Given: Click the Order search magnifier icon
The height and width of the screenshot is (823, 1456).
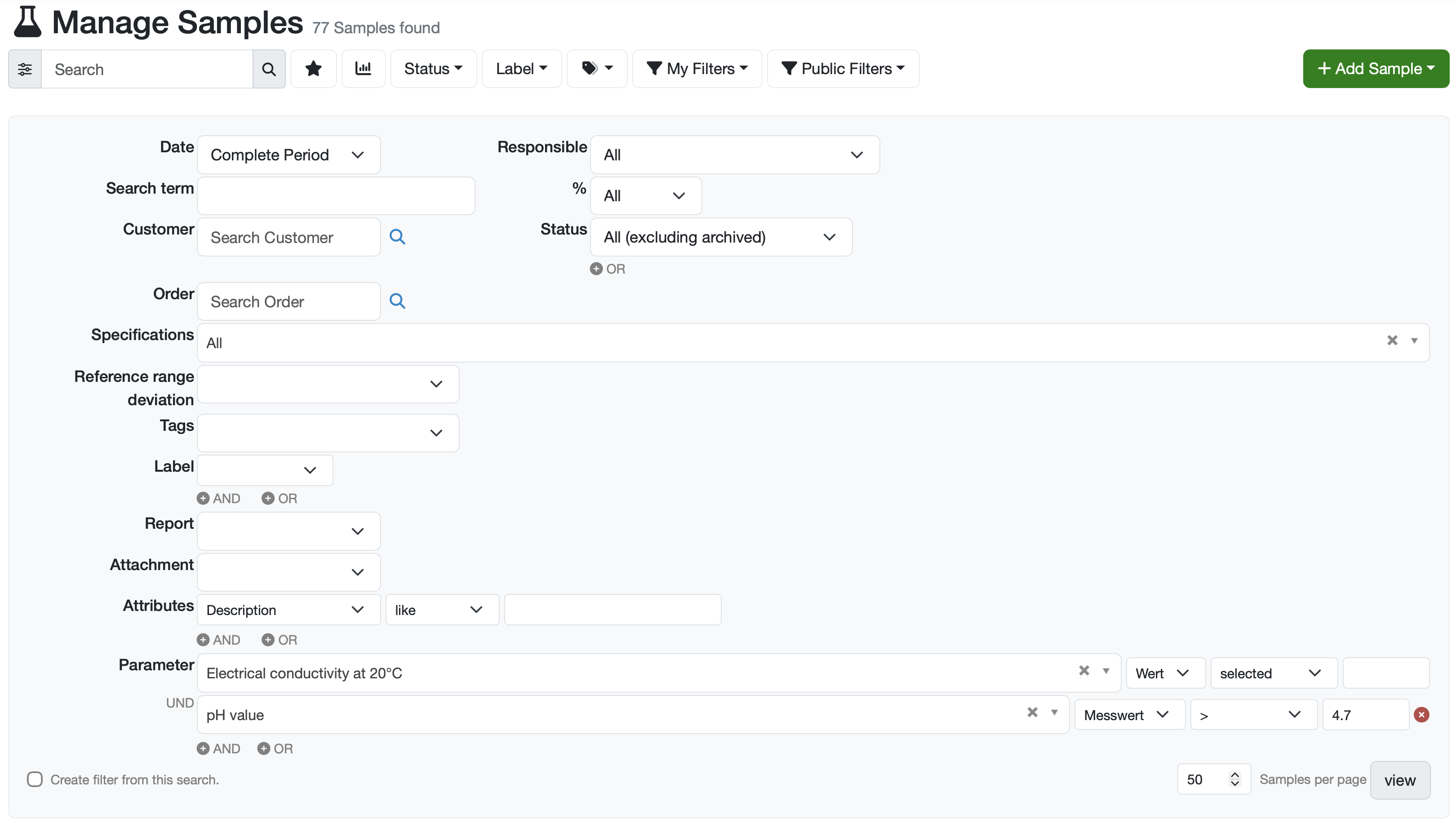Looking at the screenshot, I should coord(397,301).
